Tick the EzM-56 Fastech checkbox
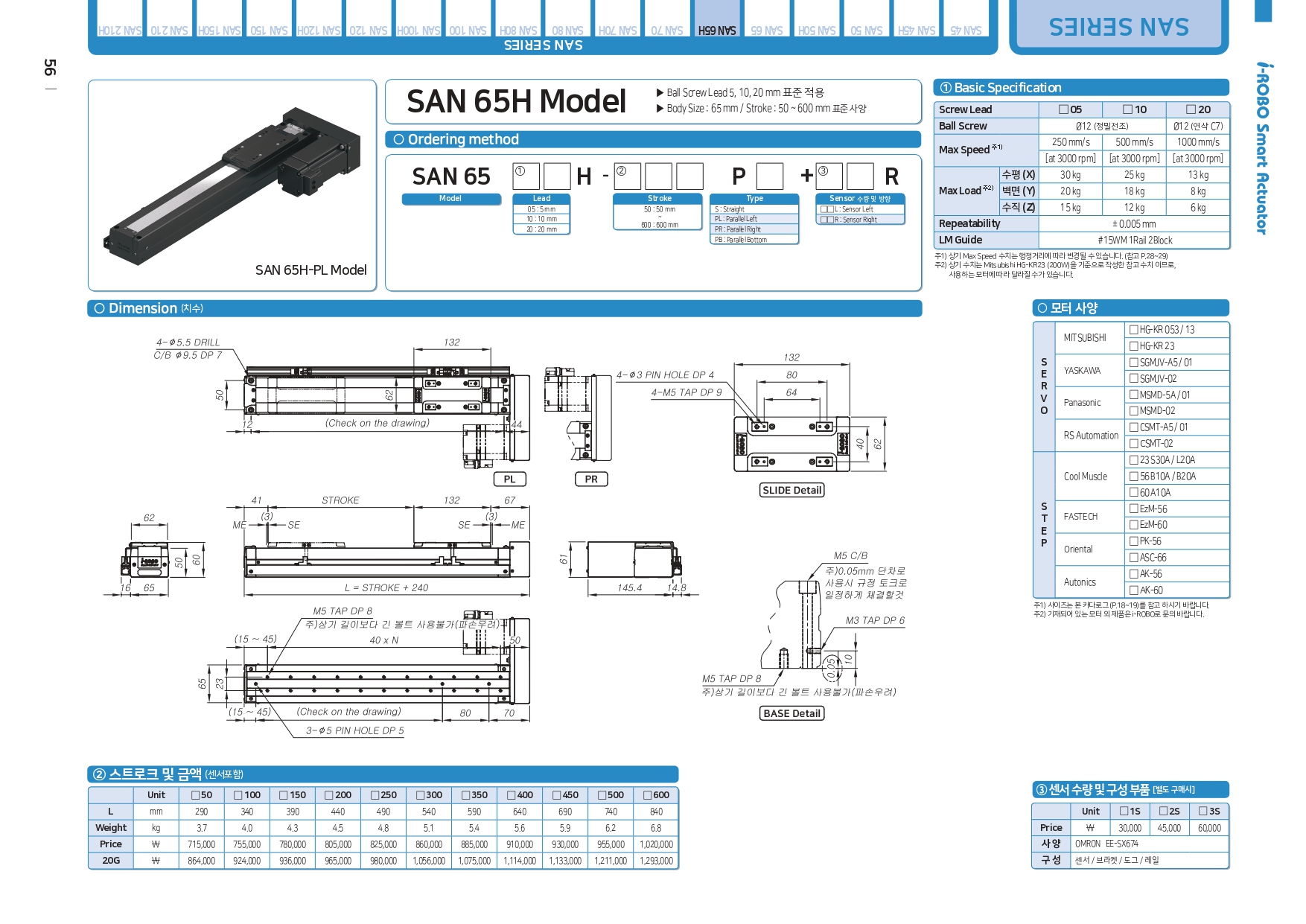Image resolution: width=1306 pixels, height=924 pixels. [1133, 509]
